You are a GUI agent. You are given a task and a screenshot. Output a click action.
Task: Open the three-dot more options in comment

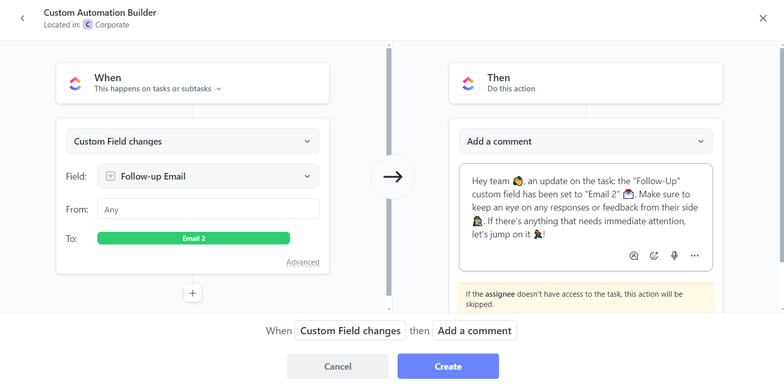click(x=694, y=256)
